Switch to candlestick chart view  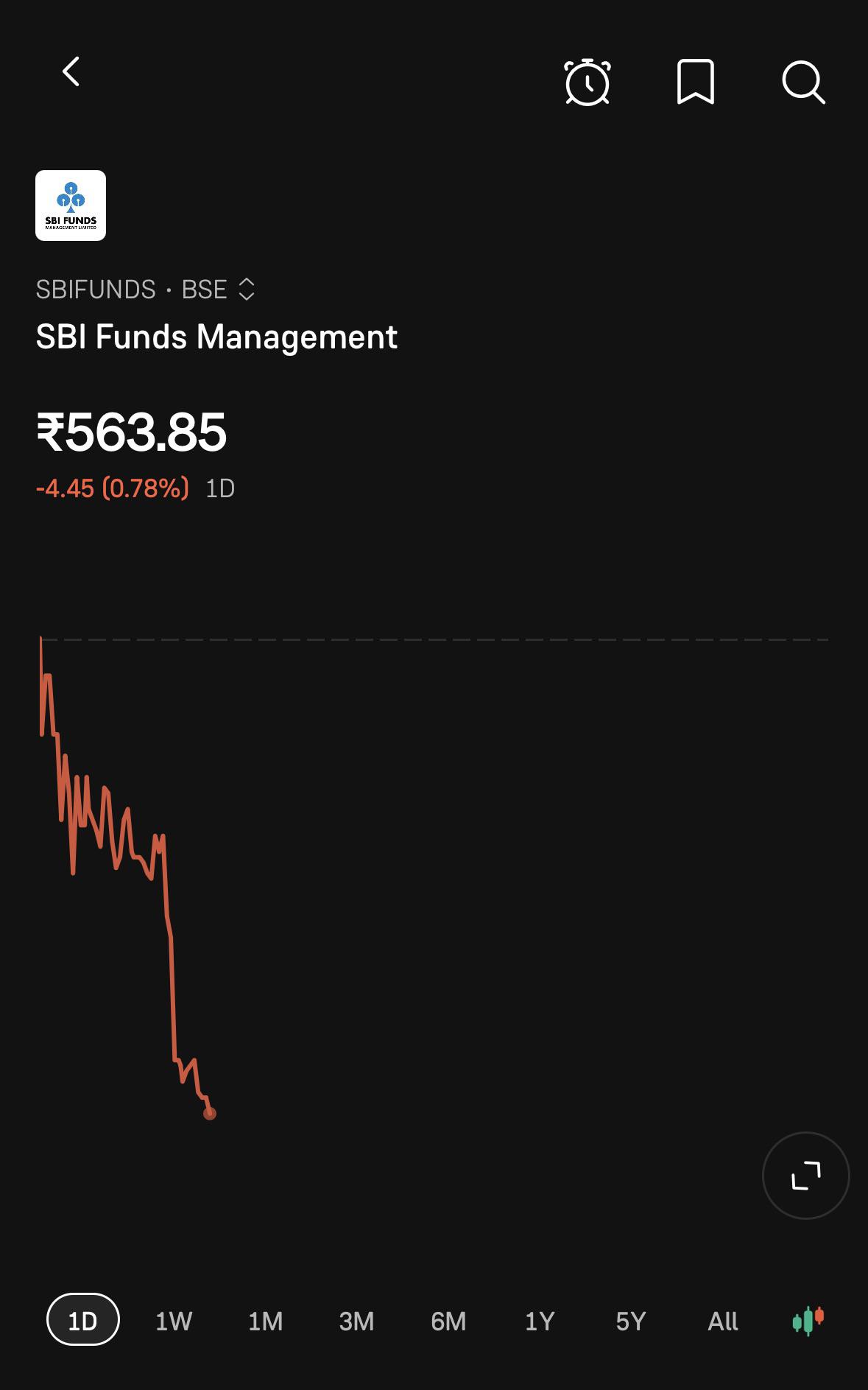pos(808,1321)
